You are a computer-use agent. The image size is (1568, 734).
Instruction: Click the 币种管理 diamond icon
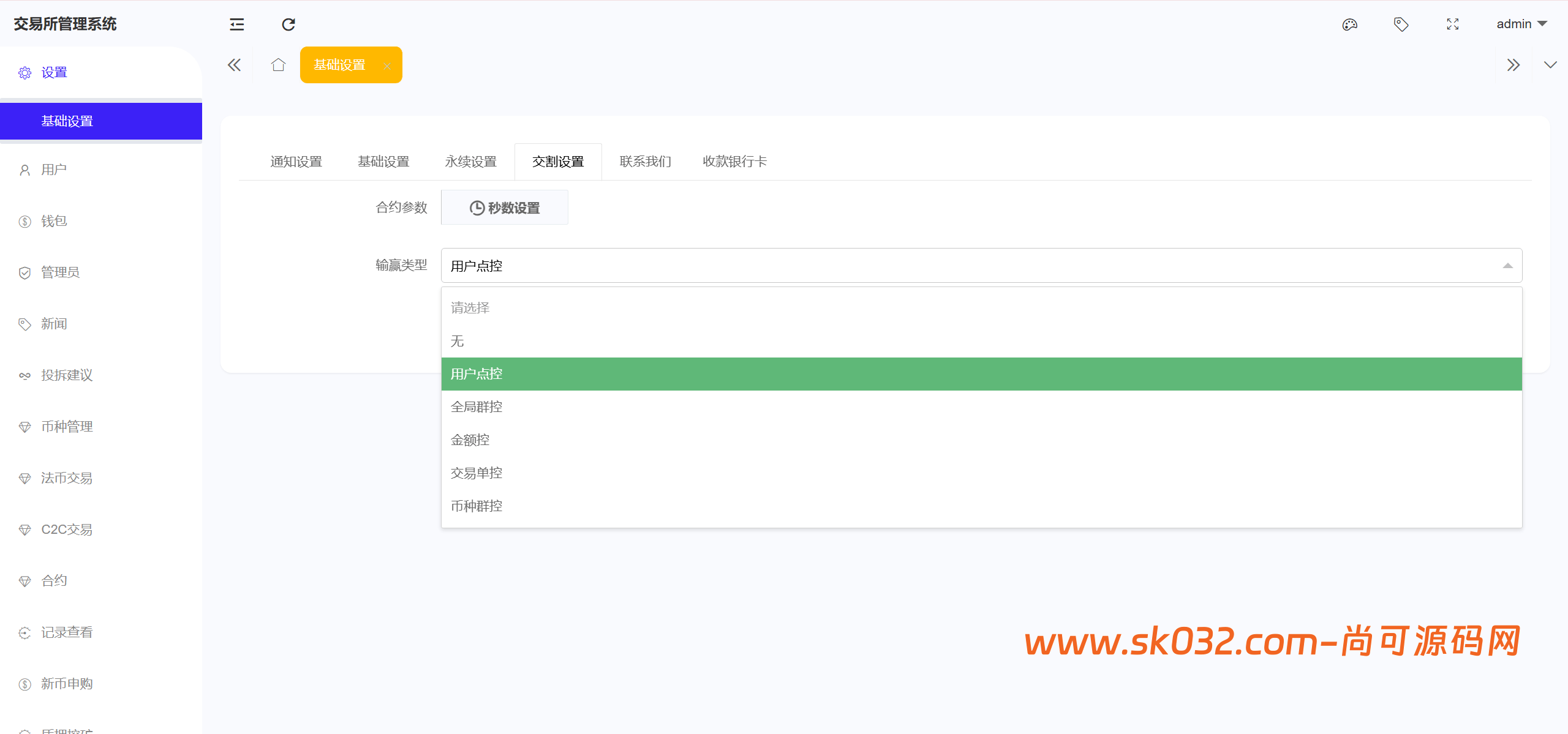[24, 427]
